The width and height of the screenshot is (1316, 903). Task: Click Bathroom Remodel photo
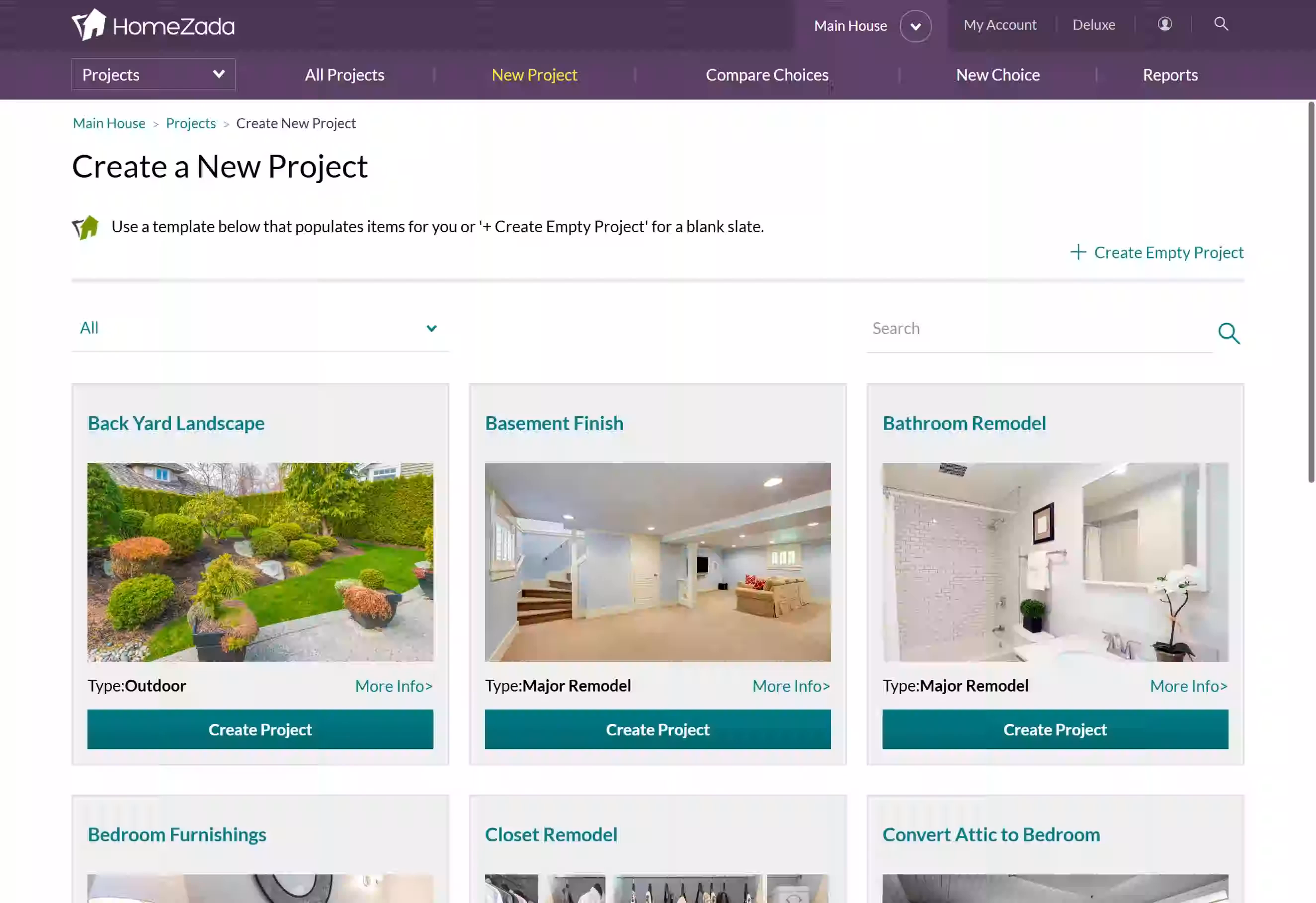point(1055,562)
